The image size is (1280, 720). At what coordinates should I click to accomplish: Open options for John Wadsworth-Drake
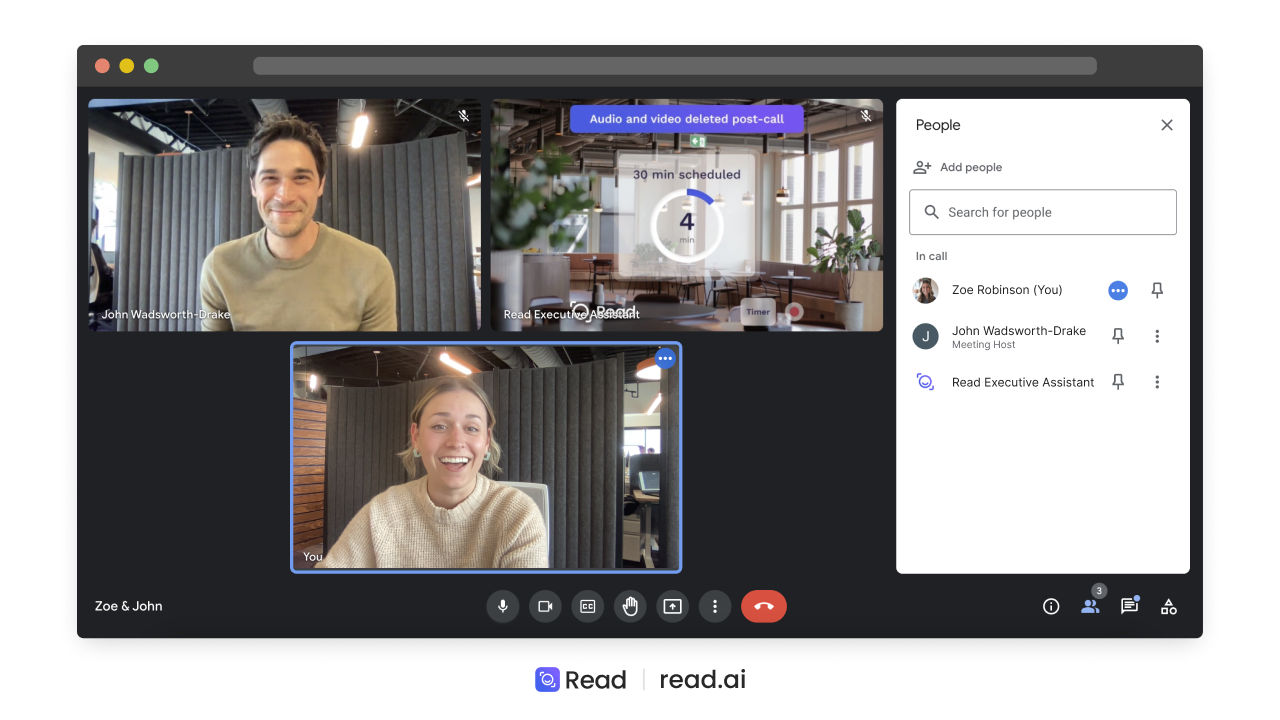tap(1157, 336)
